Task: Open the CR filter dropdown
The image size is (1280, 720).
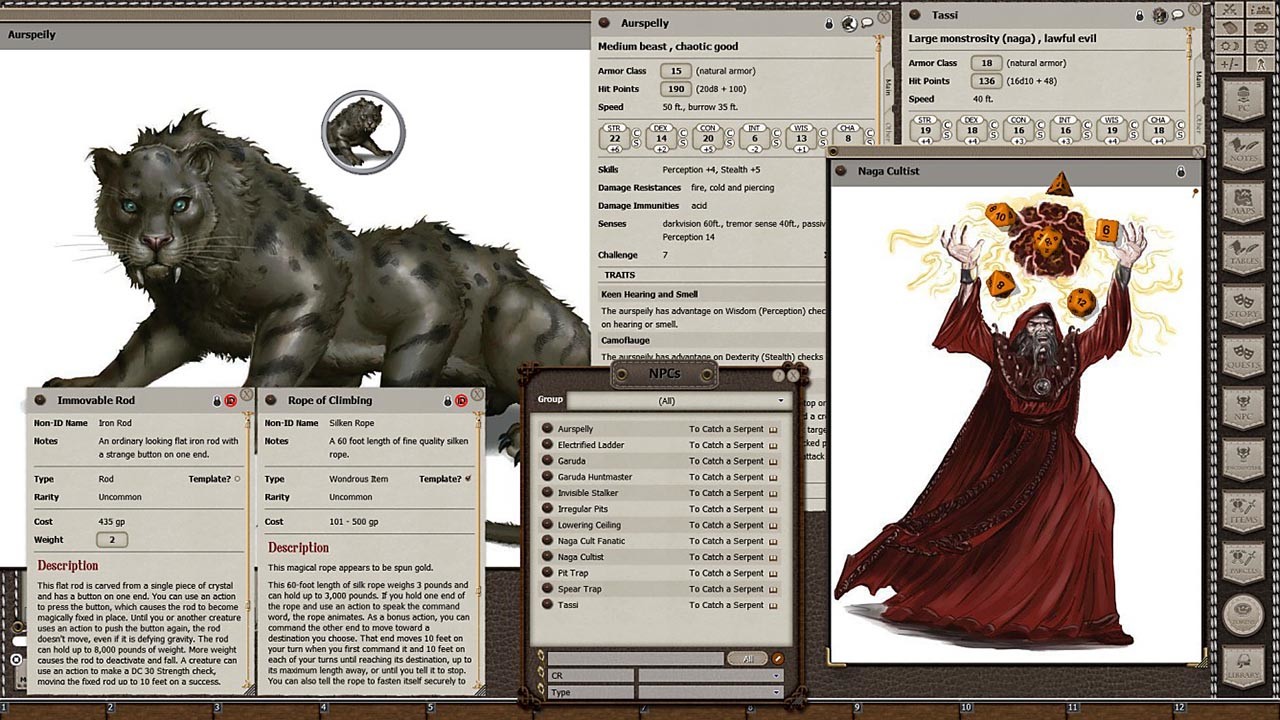Action: (776, 676)
